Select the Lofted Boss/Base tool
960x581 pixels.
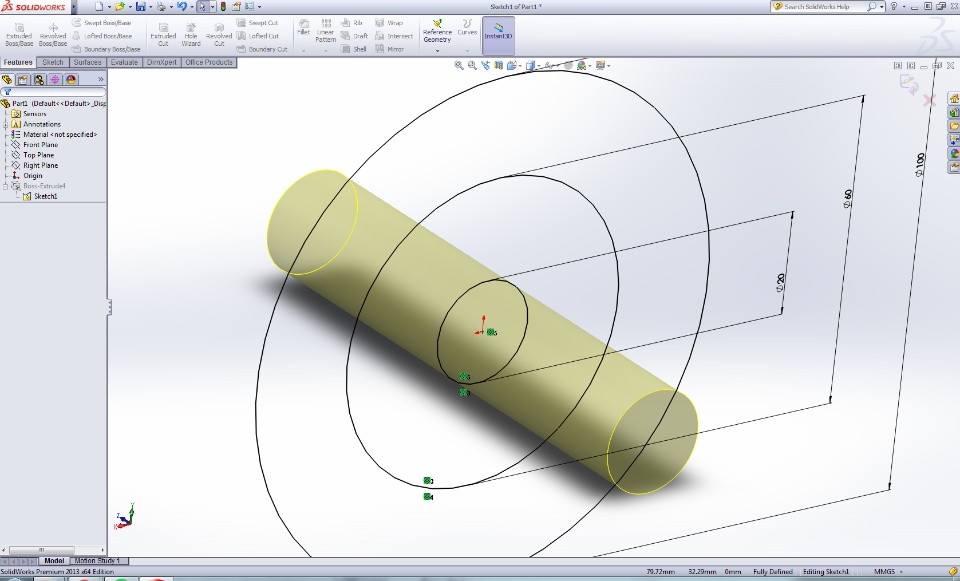(102, 36)
